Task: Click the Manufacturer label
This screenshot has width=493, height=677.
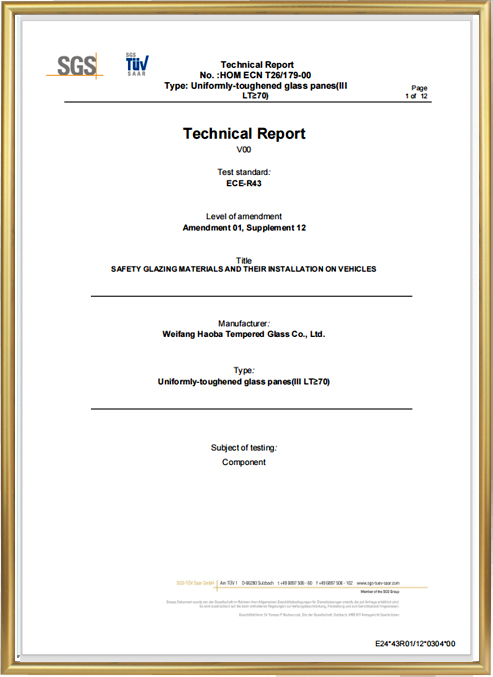Action: point(244,323)
